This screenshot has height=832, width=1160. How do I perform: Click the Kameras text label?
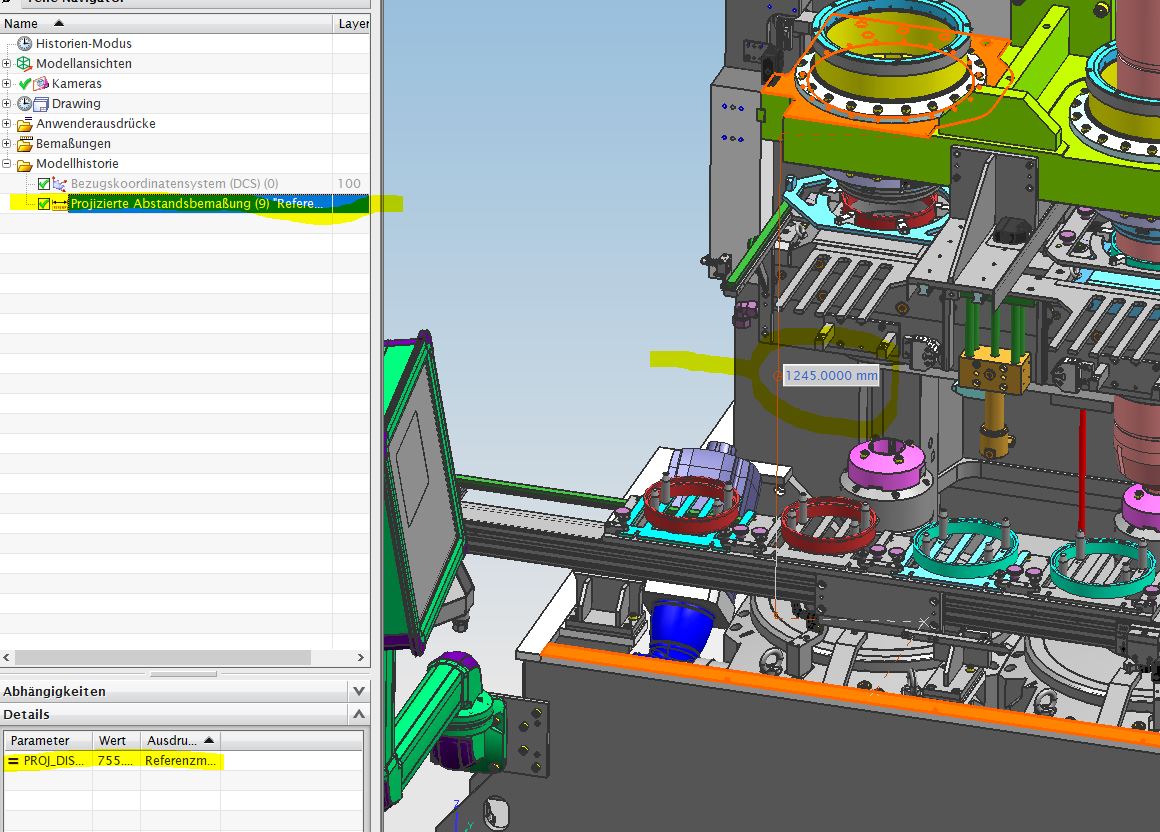click(x=76, y=84)
